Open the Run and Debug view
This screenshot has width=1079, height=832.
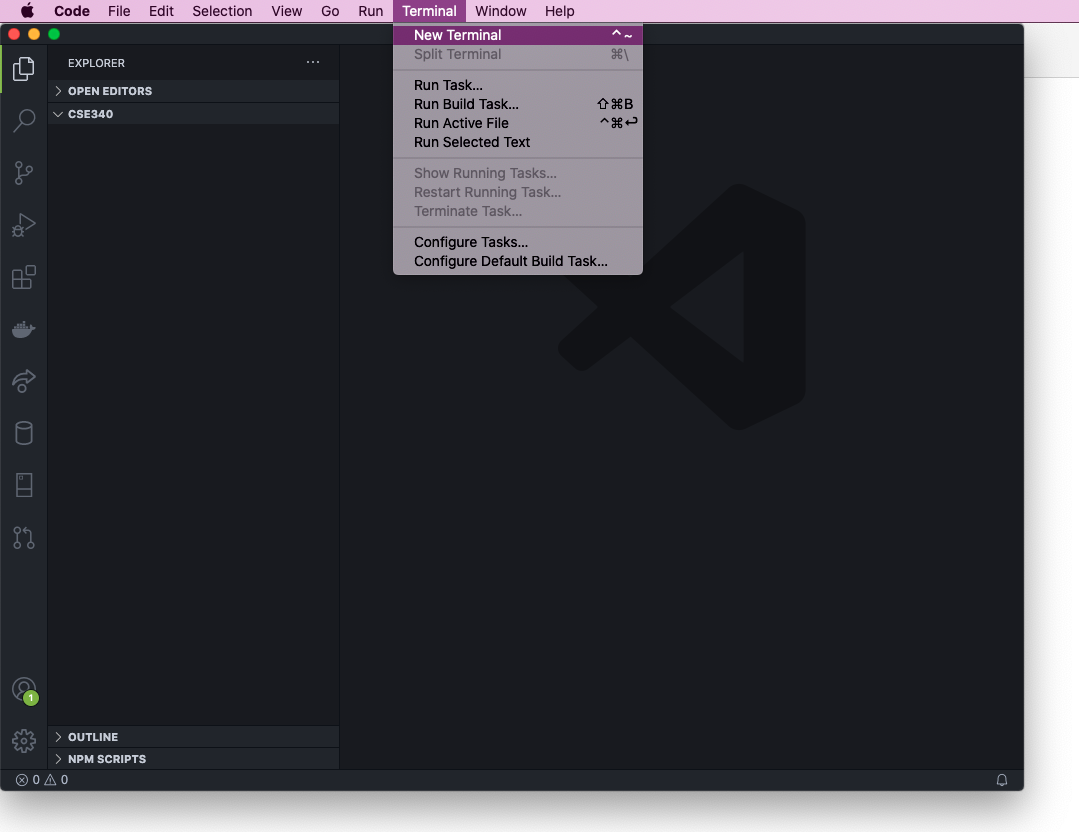(24, 225)
